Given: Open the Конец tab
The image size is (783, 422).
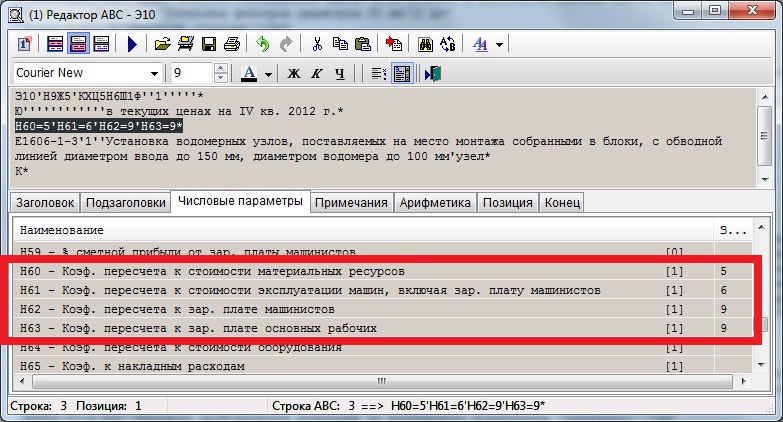Looking at the screenshot, I should (562, 203).
